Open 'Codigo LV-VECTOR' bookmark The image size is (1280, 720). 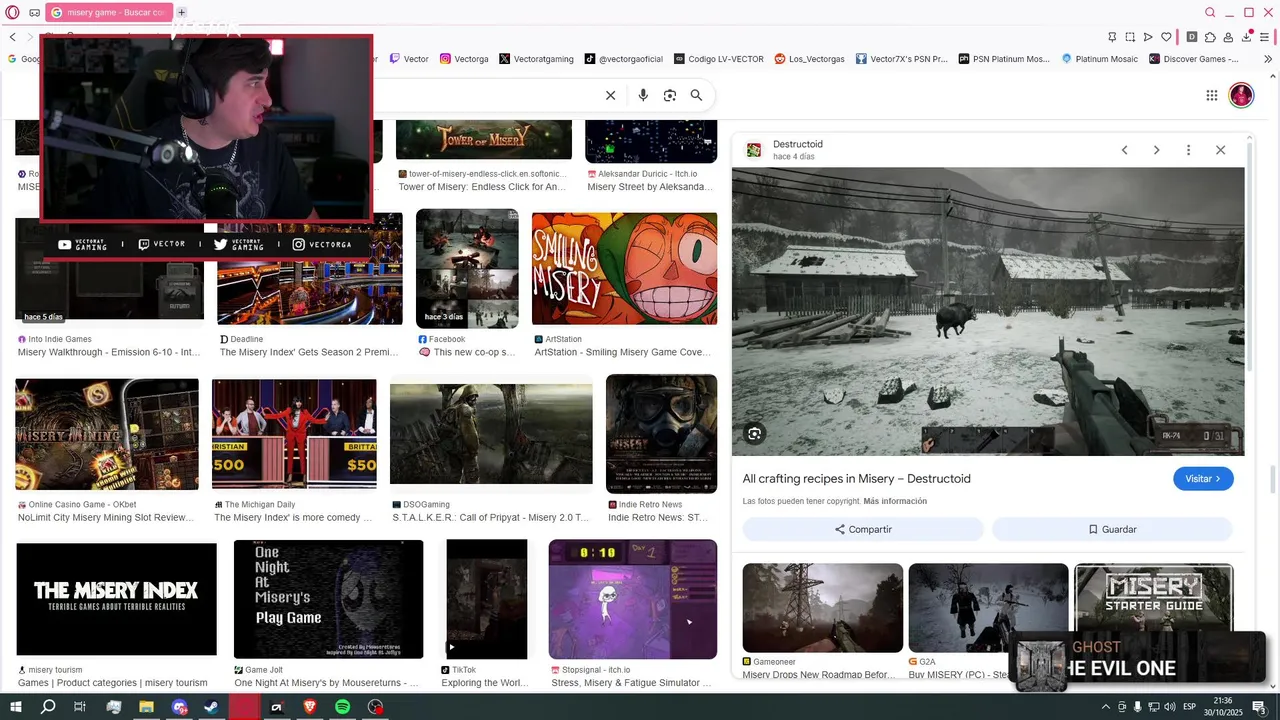point(720,59)
